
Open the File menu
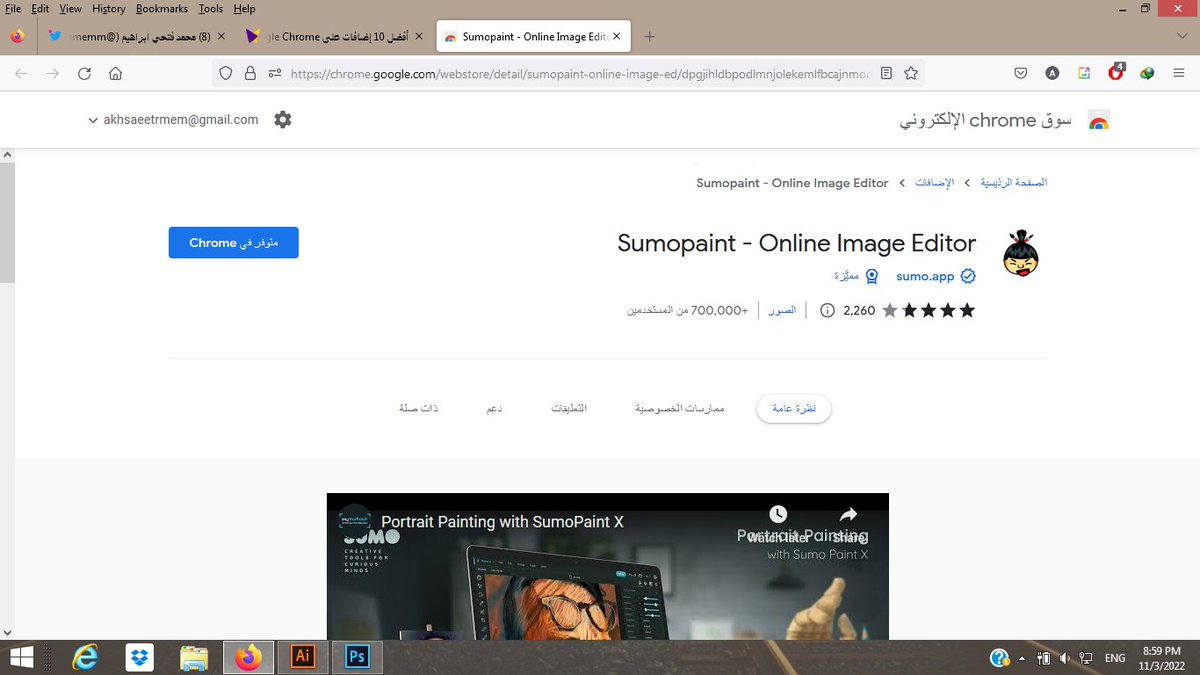[13, 8]
